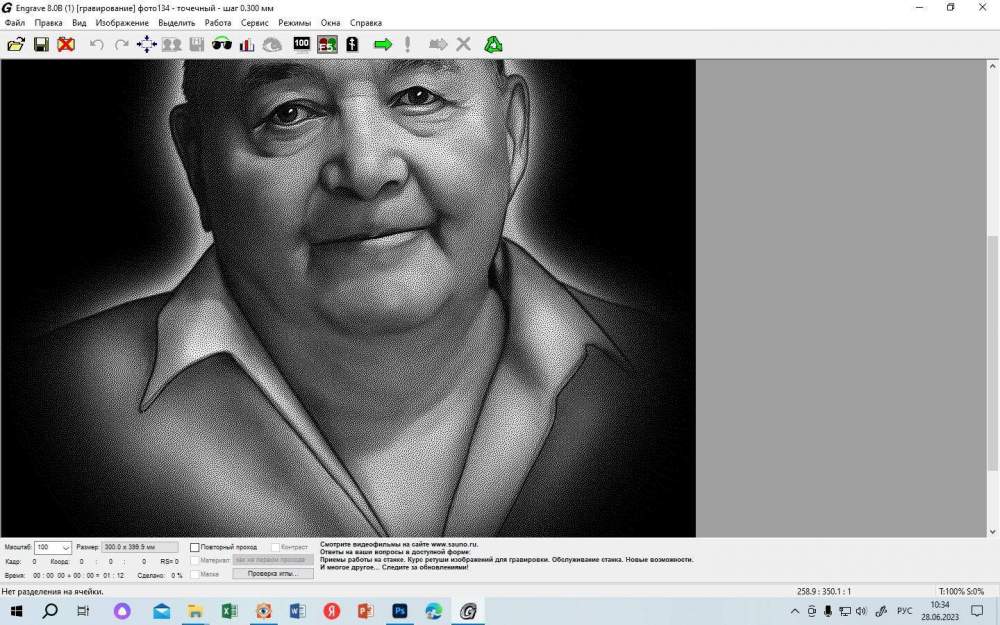The width and height of the screenshot is (1000, 625).
Task: Click the green recycle triangle icon
Action: 493,44
